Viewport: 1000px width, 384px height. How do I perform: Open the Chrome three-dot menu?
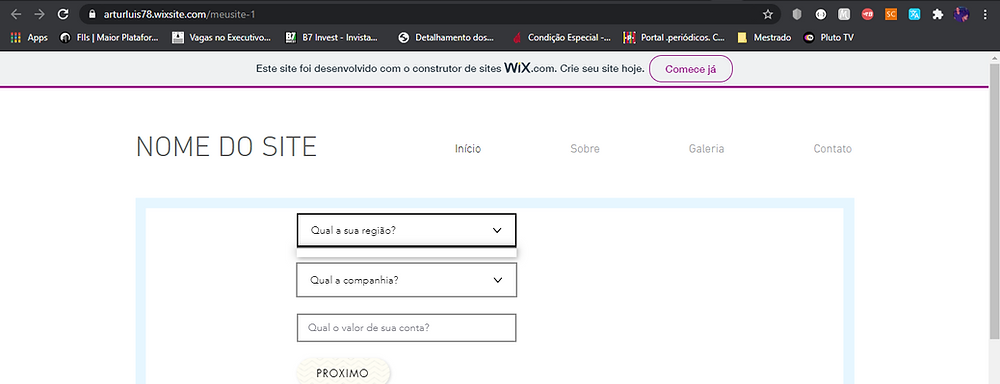pos(985,14)
